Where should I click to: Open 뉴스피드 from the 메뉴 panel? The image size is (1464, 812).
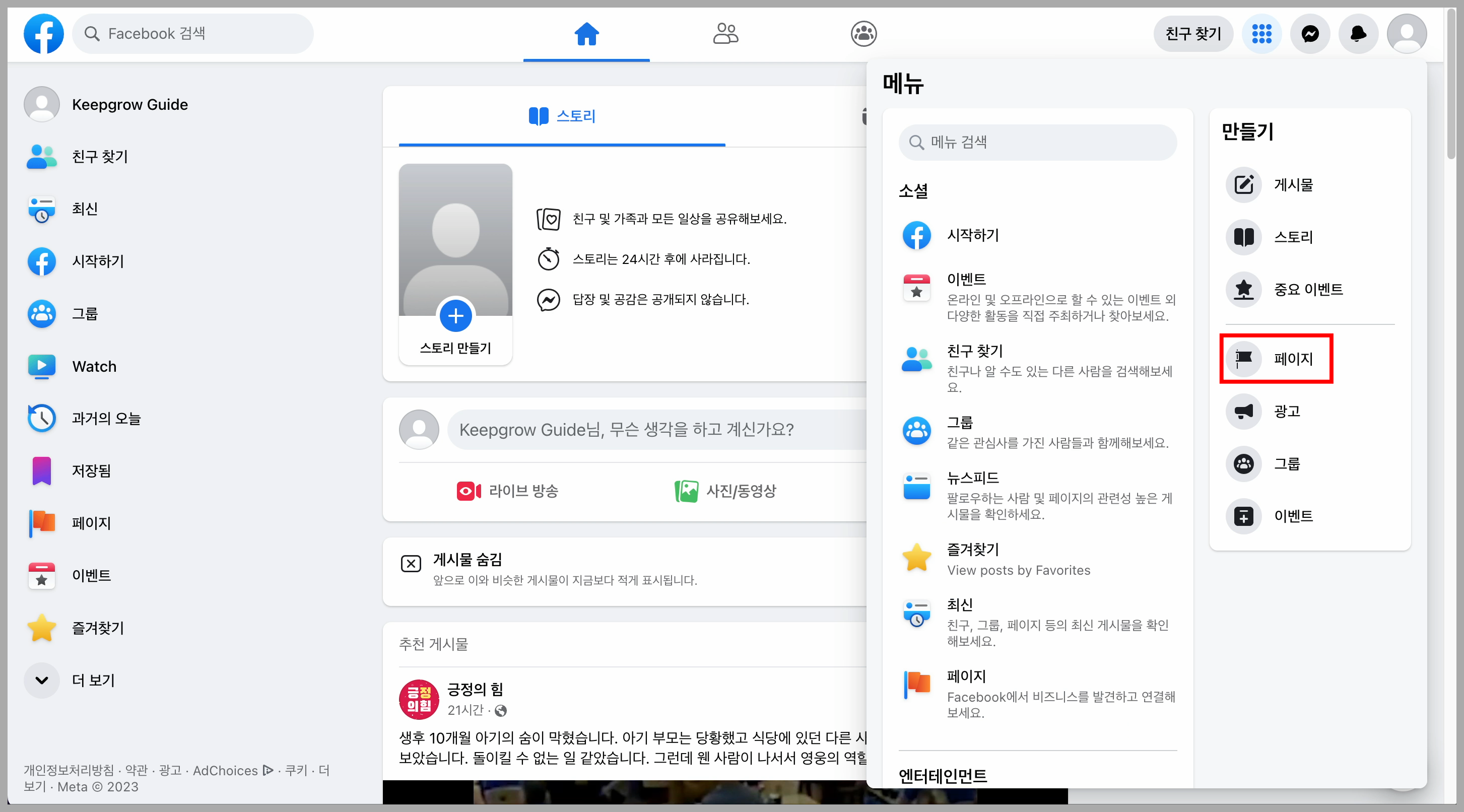click(x=972, y=479)
